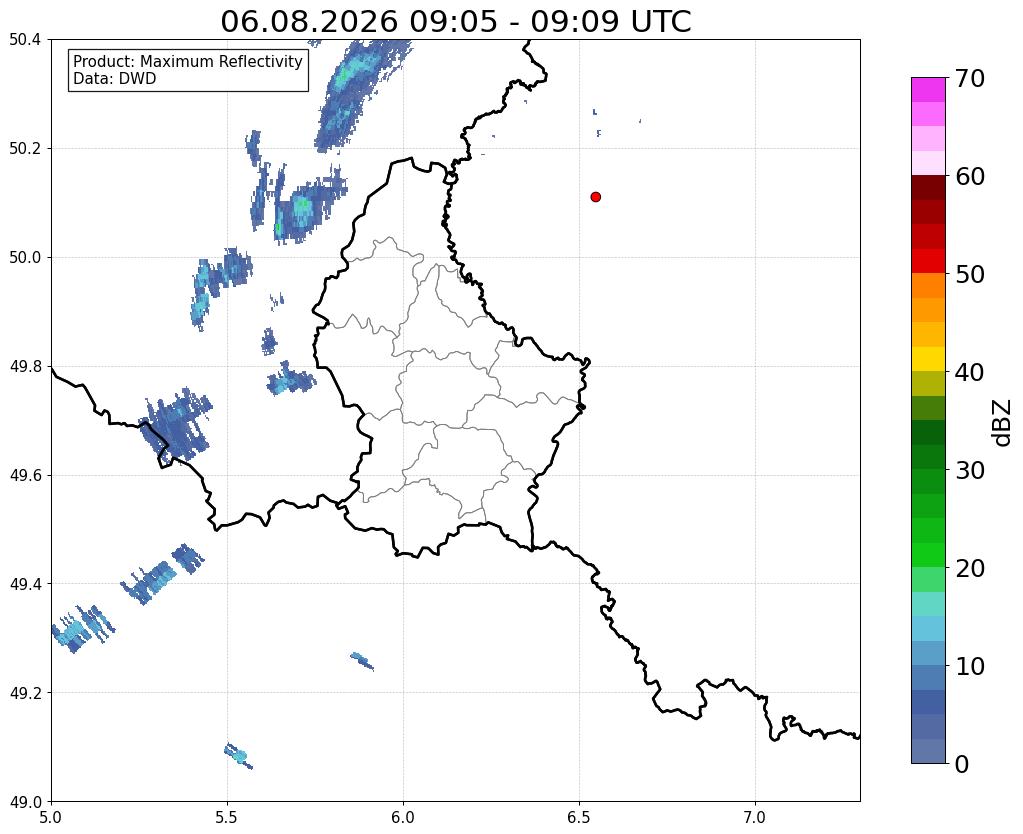Select the plot title with date and UTC time
Viewport: 1023px width, 834px height.
[x=455, y=21]
